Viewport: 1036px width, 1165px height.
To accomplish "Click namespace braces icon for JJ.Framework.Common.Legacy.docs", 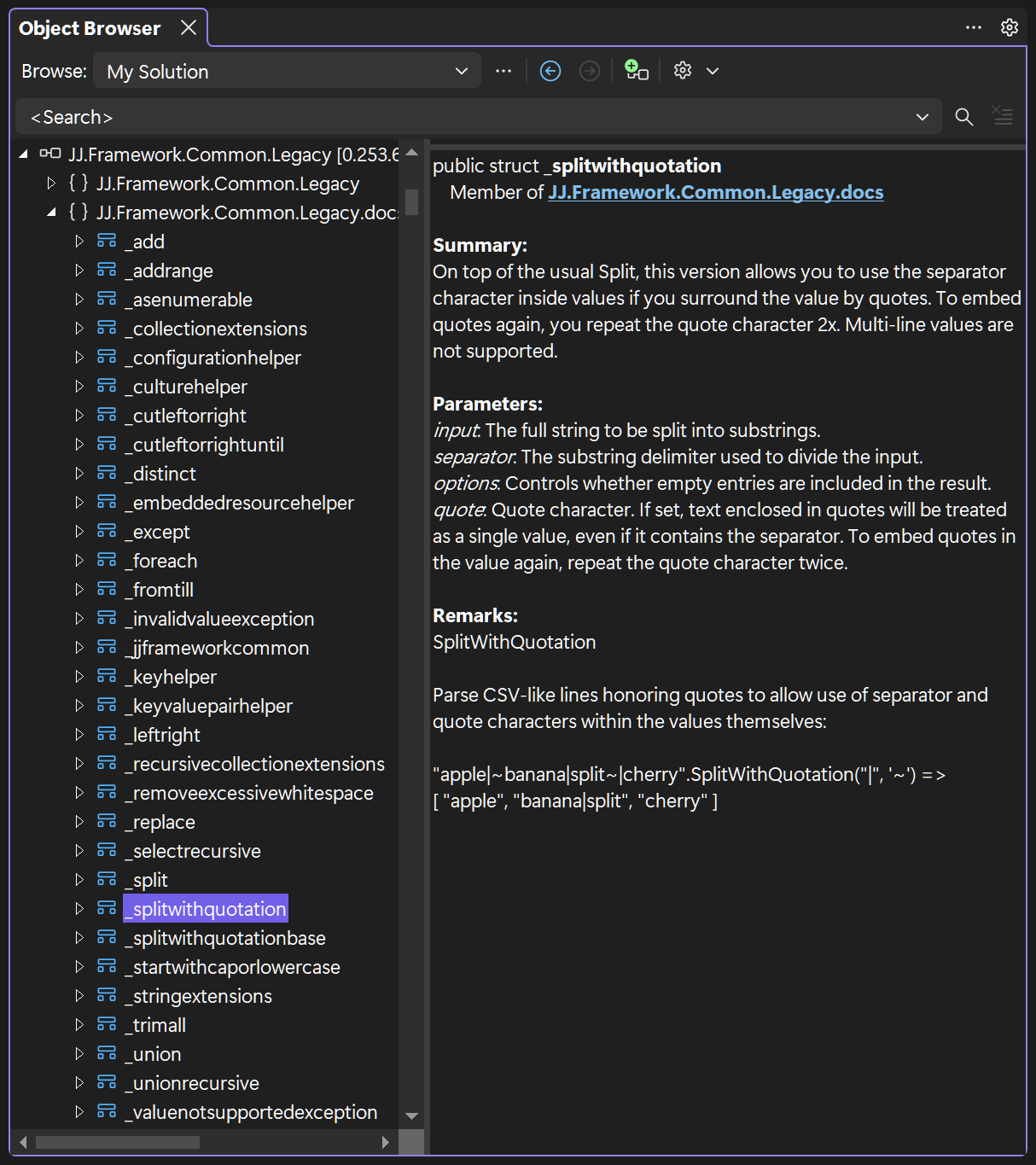I will [79, 212].
